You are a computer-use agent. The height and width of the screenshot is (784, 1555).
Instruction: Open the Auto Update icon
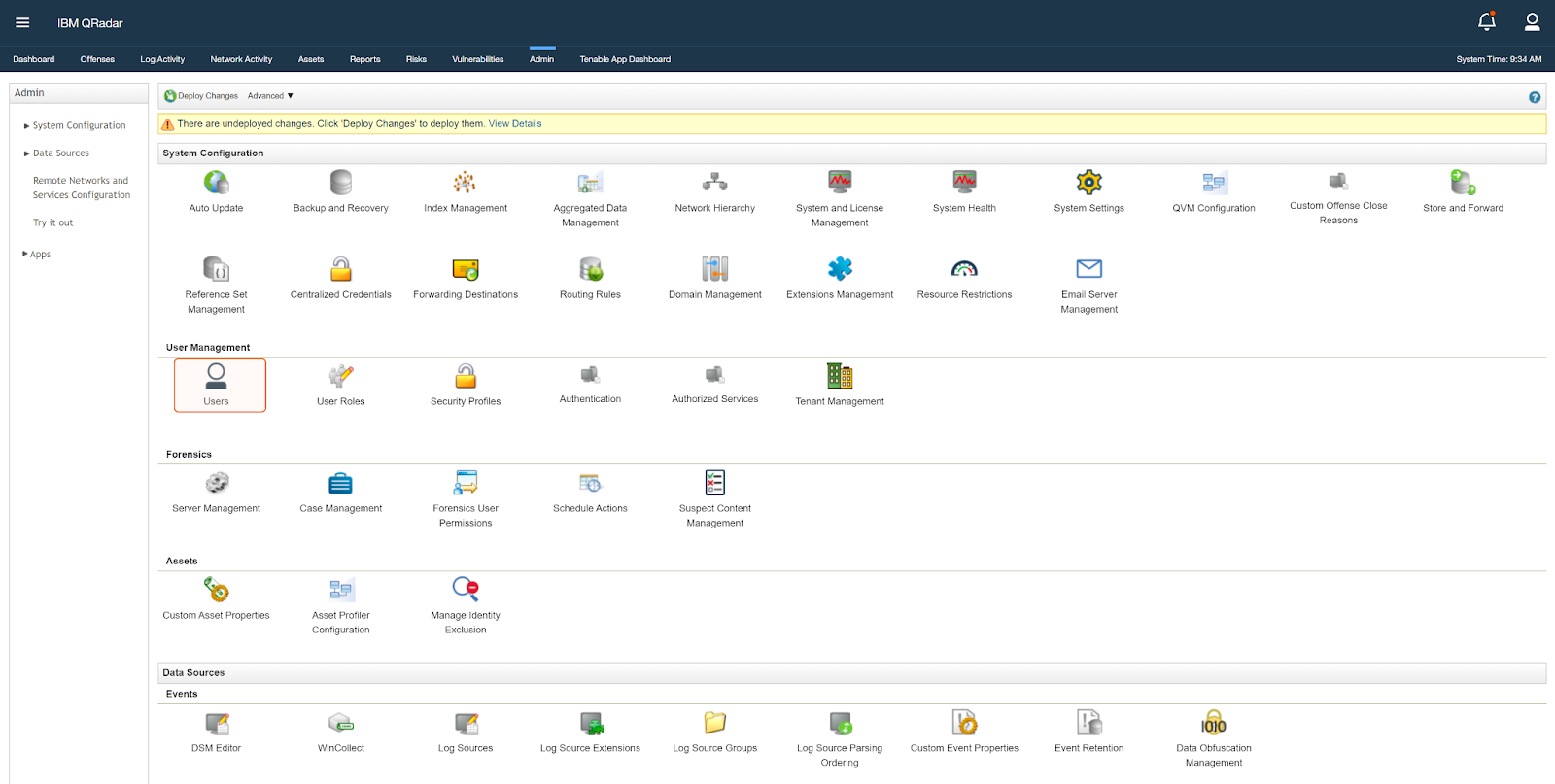coord(216,183)
